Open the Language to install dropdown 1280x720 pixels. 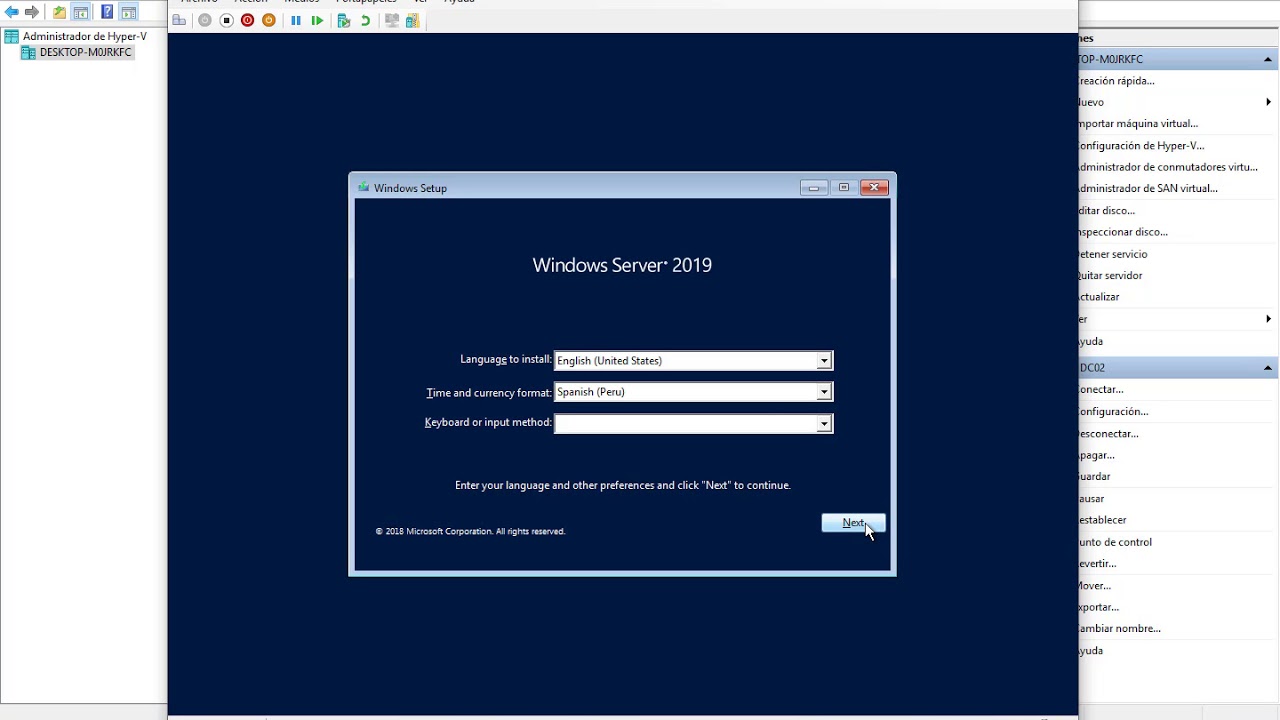(x=823, y=361)
